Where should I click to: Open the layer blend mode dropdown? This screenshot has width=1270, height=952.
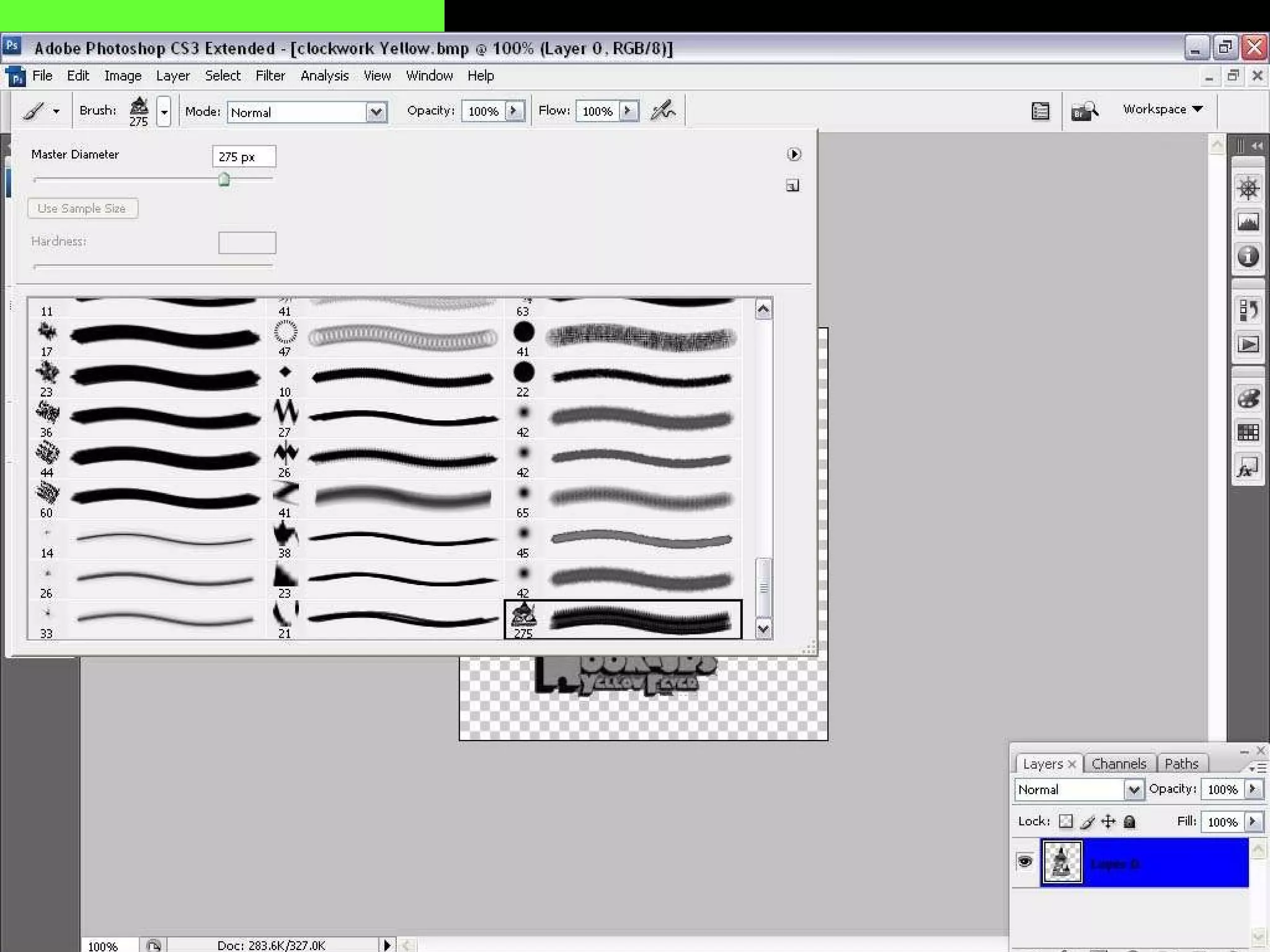1132,789
